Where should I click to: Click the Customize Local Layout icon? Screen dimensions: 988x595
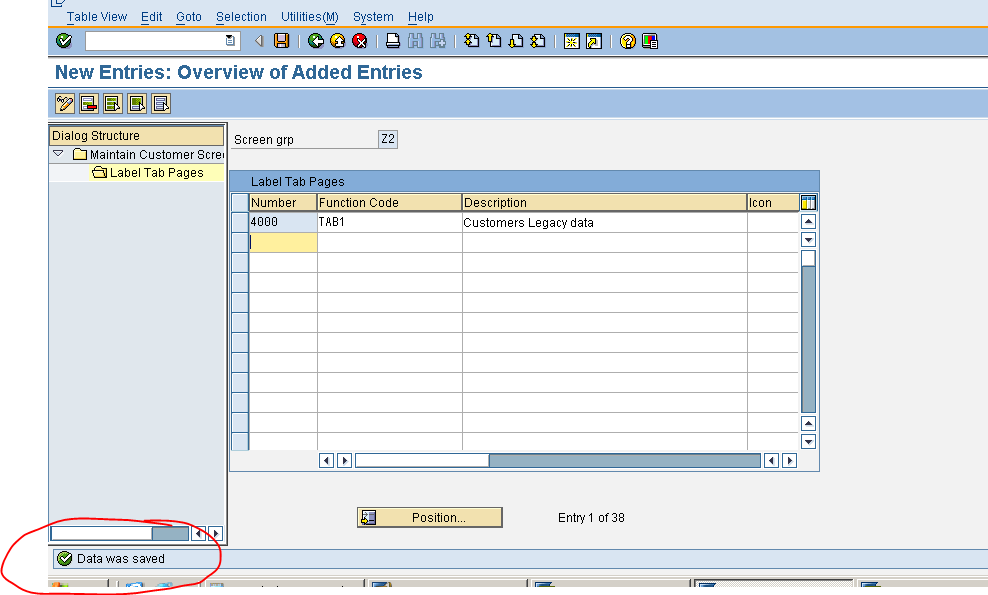point(648,41)
